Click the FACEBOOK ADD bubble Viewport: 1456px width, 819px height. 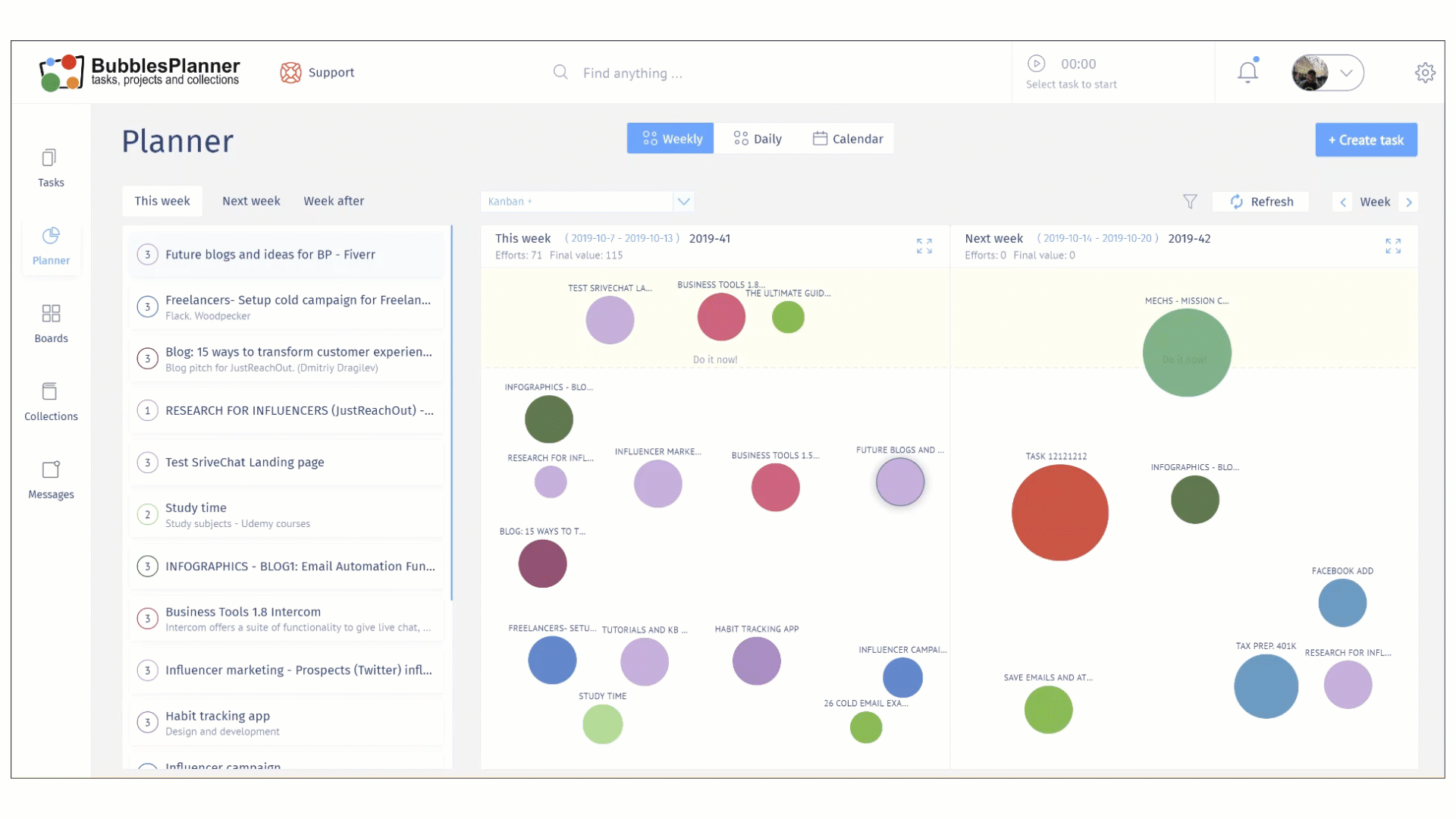1342,603
